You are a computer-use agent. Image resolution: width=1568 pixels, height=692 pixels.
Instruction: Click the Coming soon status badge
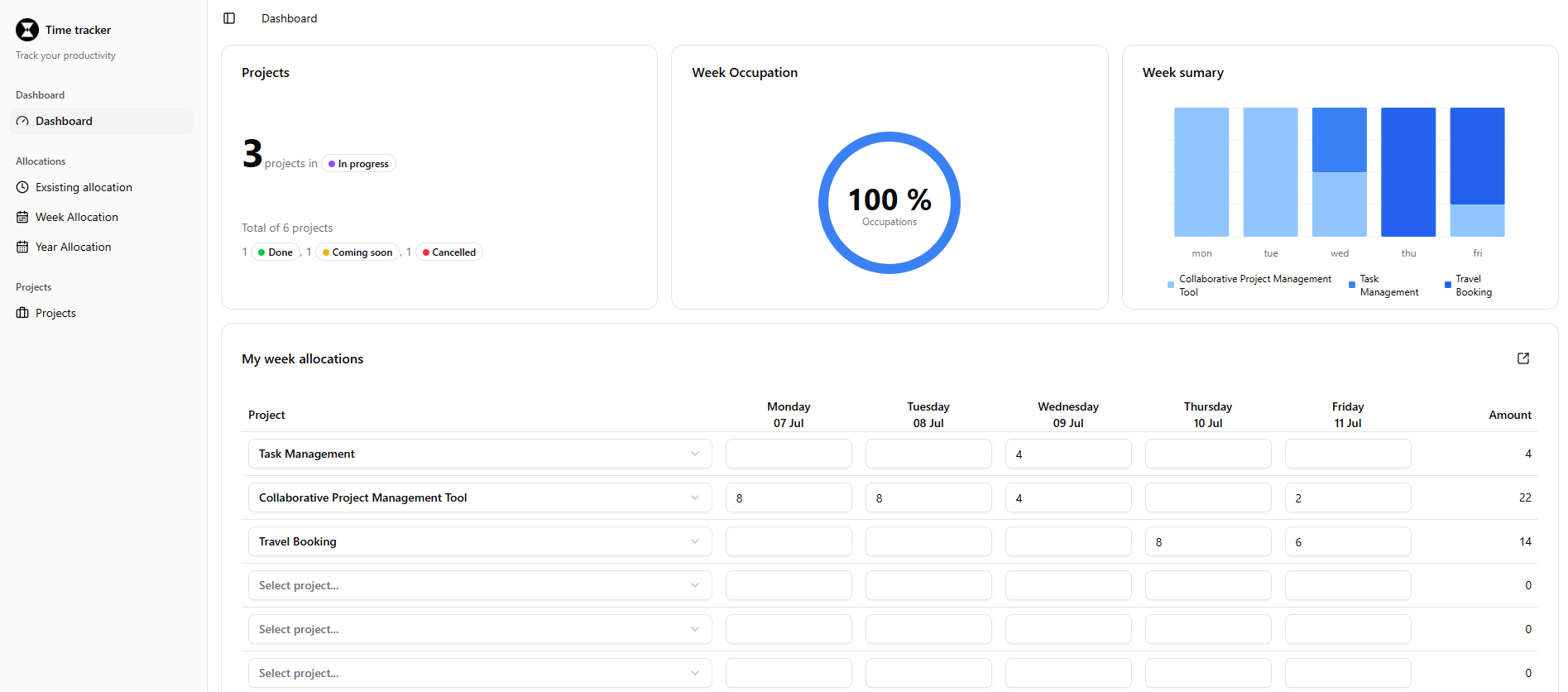coord(357,252)
